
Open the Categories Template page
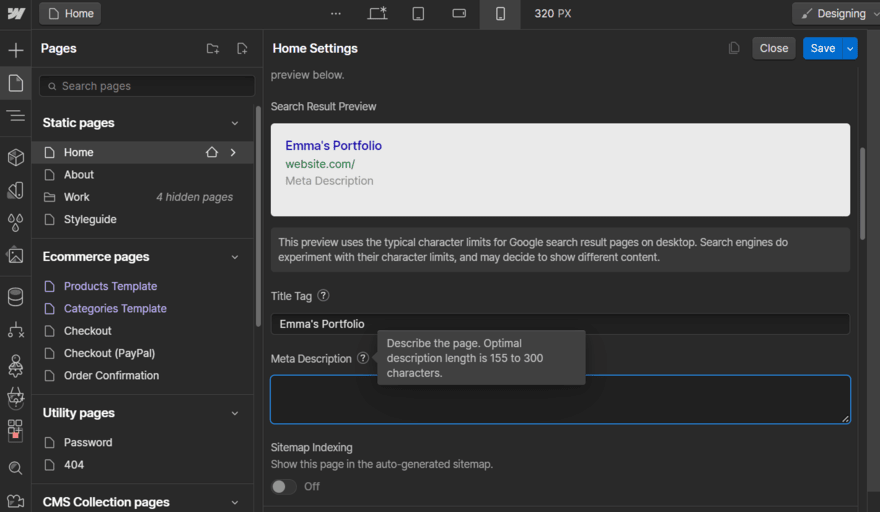(115, 309)
